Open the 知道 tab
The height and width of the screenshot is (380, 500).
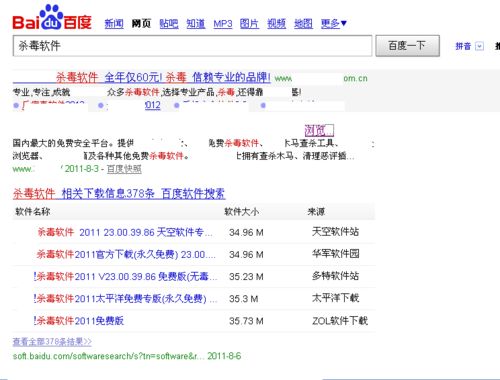coord(196,24)
